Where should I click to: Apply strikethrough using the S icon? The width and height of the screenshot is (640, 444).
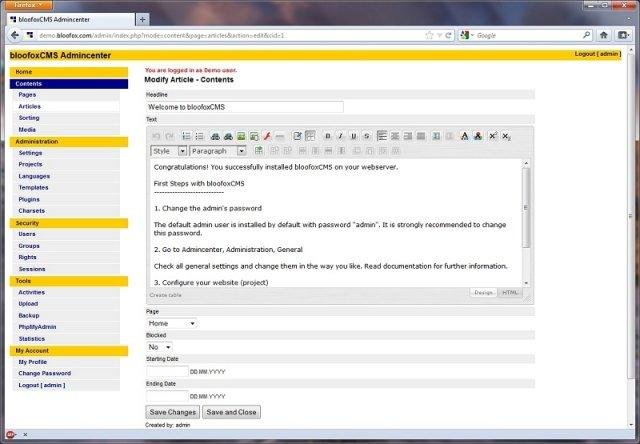366,136
